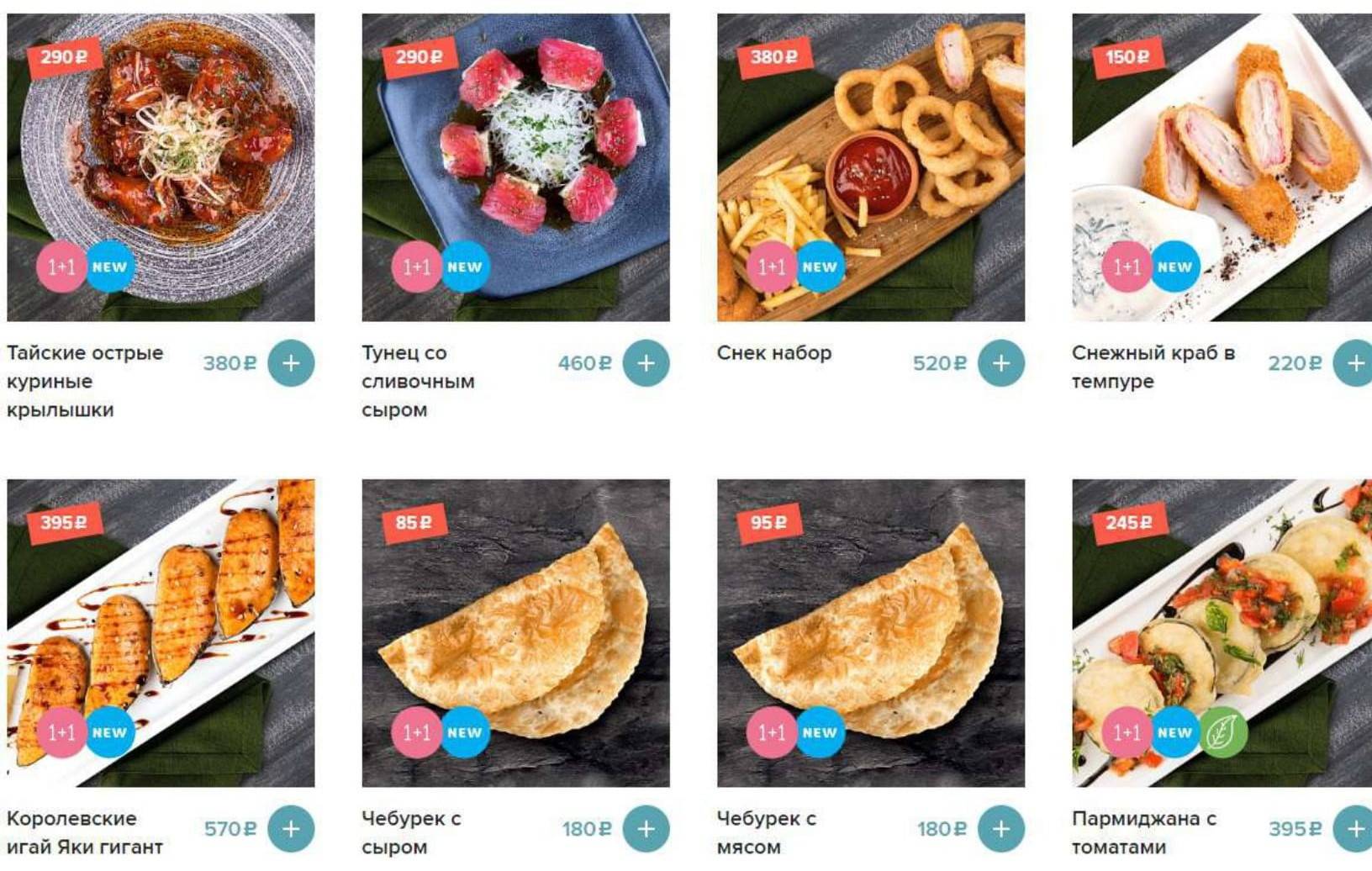
Task: Add Снек набор with plus button
Action: [x=1000, y=363]
